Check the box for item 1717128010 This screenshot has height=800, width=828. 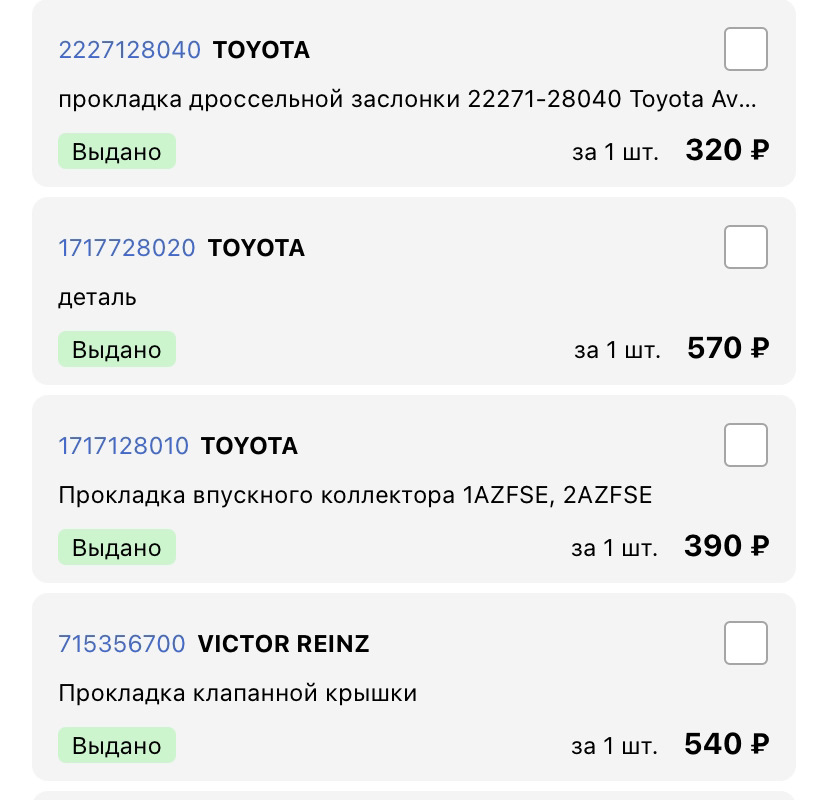745,445
